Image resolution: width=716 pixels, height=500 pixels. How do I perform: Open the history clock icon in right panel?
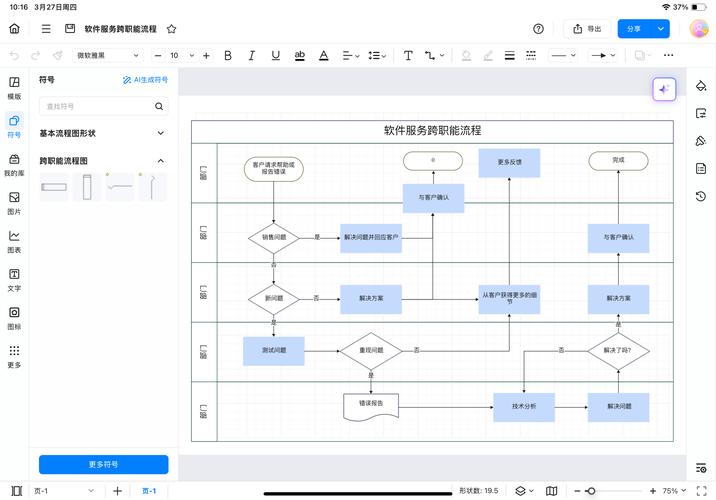[x=701, y=196]
